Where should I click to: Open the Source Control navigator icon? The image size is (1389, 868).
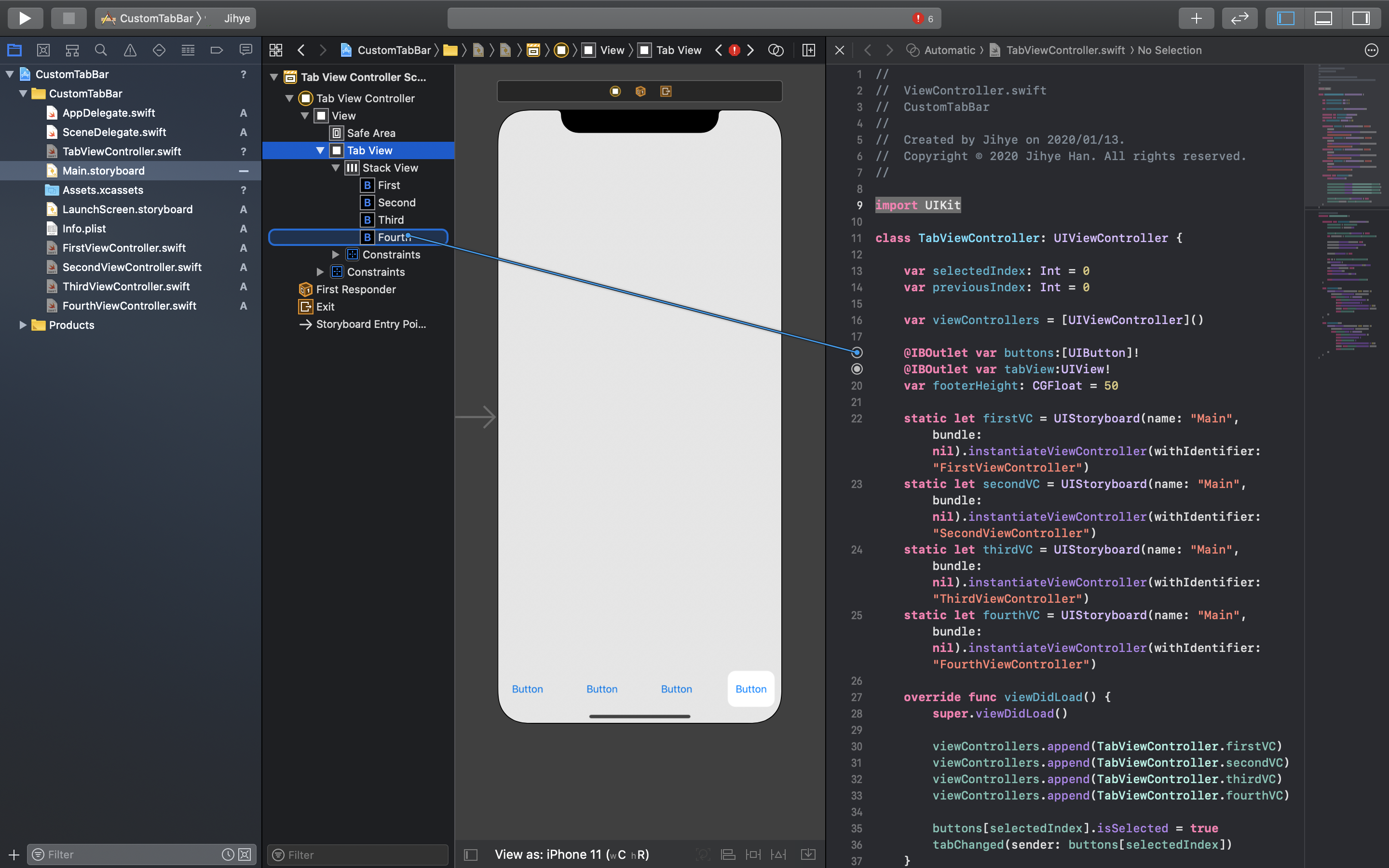43,50
